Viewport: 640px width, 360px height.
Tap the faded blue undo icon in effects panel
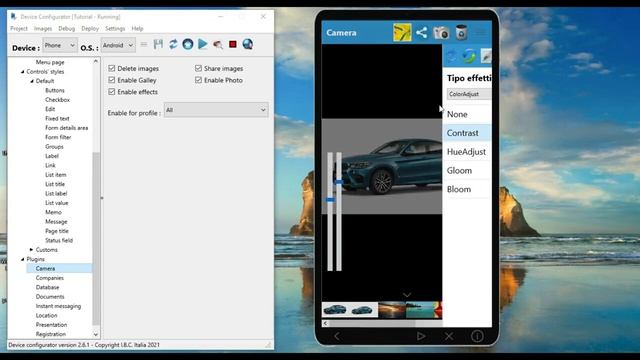tap(452, 56)
